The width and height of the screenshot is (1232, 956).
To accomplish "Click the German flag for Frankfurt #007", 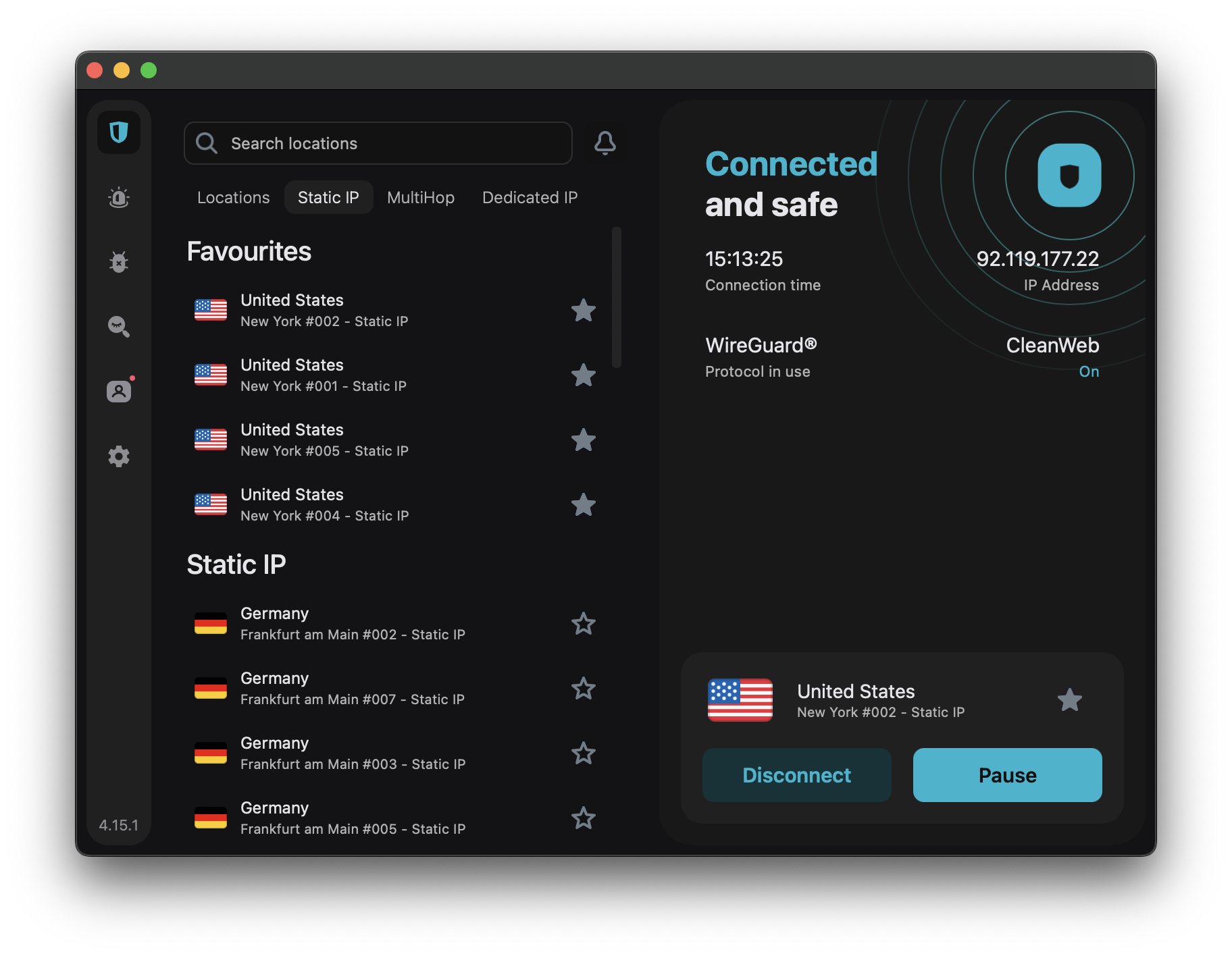I will pyautogui.click(x=211, y=688).
